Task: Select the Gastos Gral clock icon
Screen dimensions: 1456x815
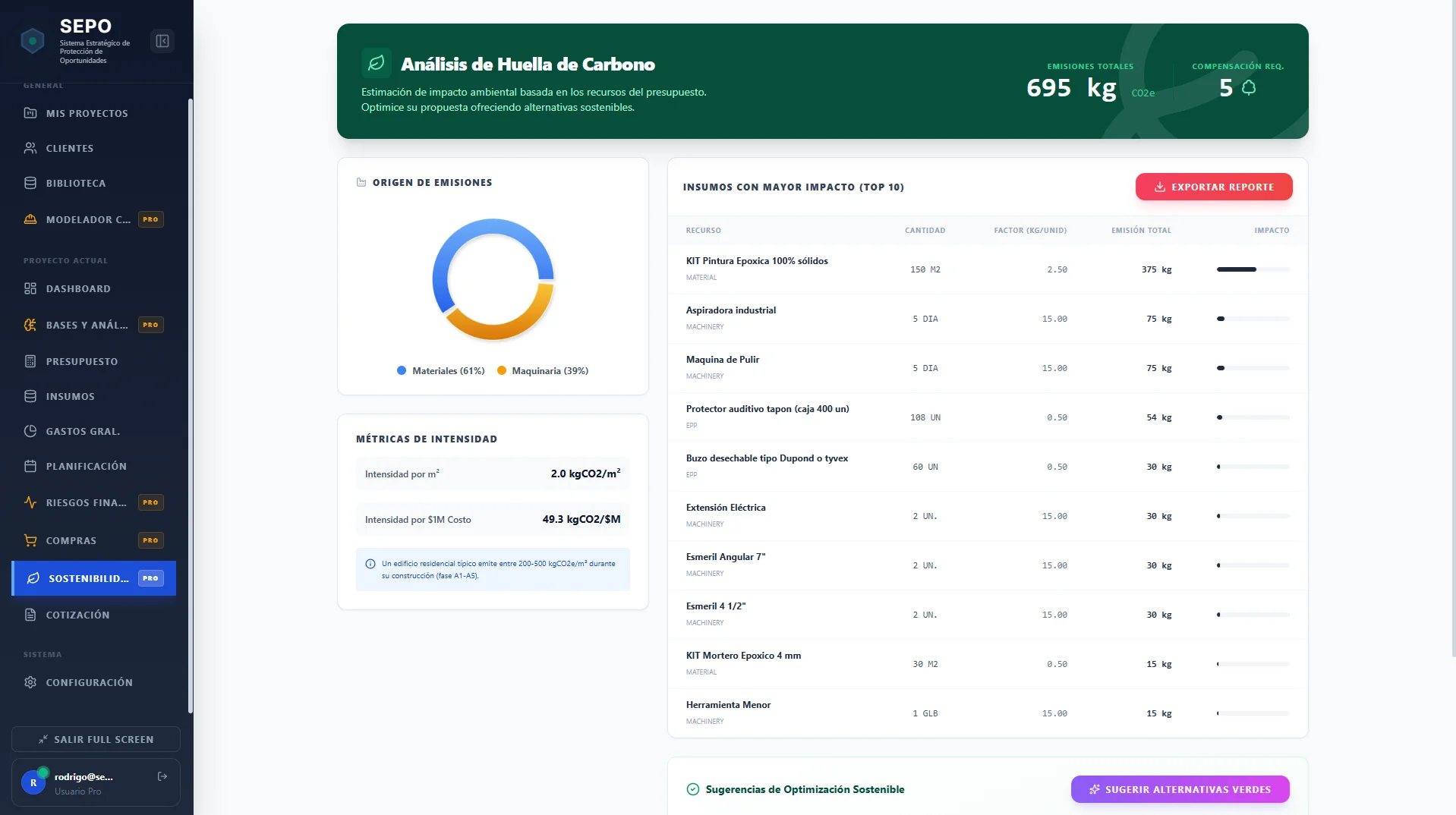Action: [x=30, y=431]
